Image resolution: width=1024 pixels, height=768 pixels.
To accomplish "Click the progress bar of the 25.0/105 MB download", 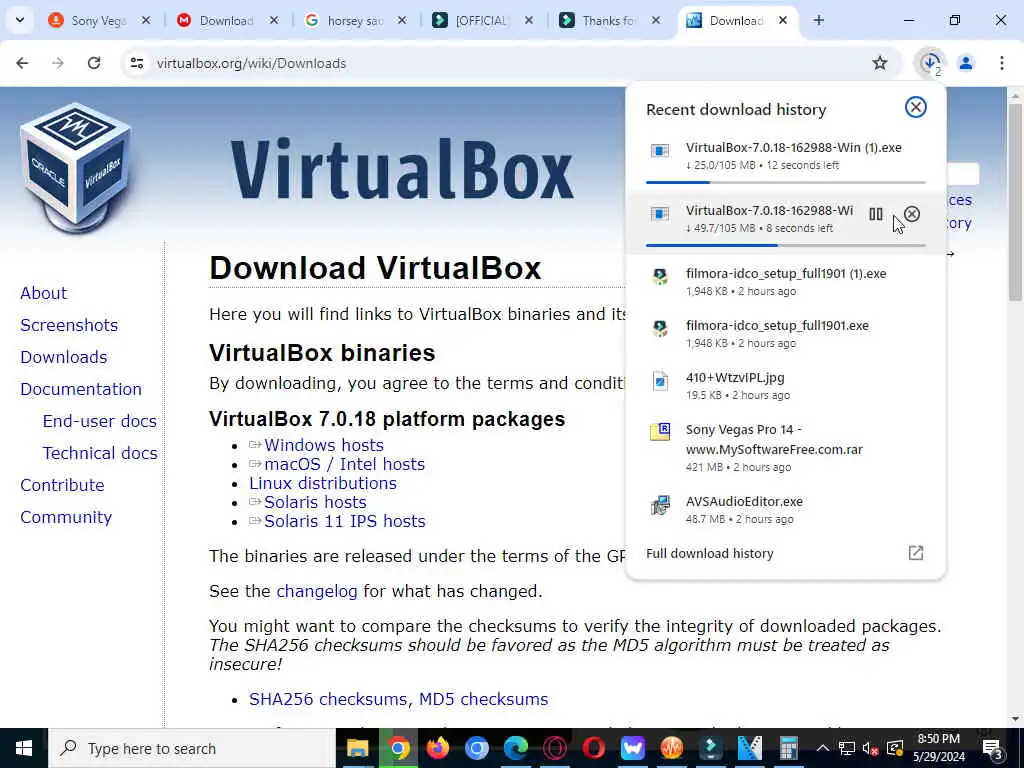I will click(786, 182).
